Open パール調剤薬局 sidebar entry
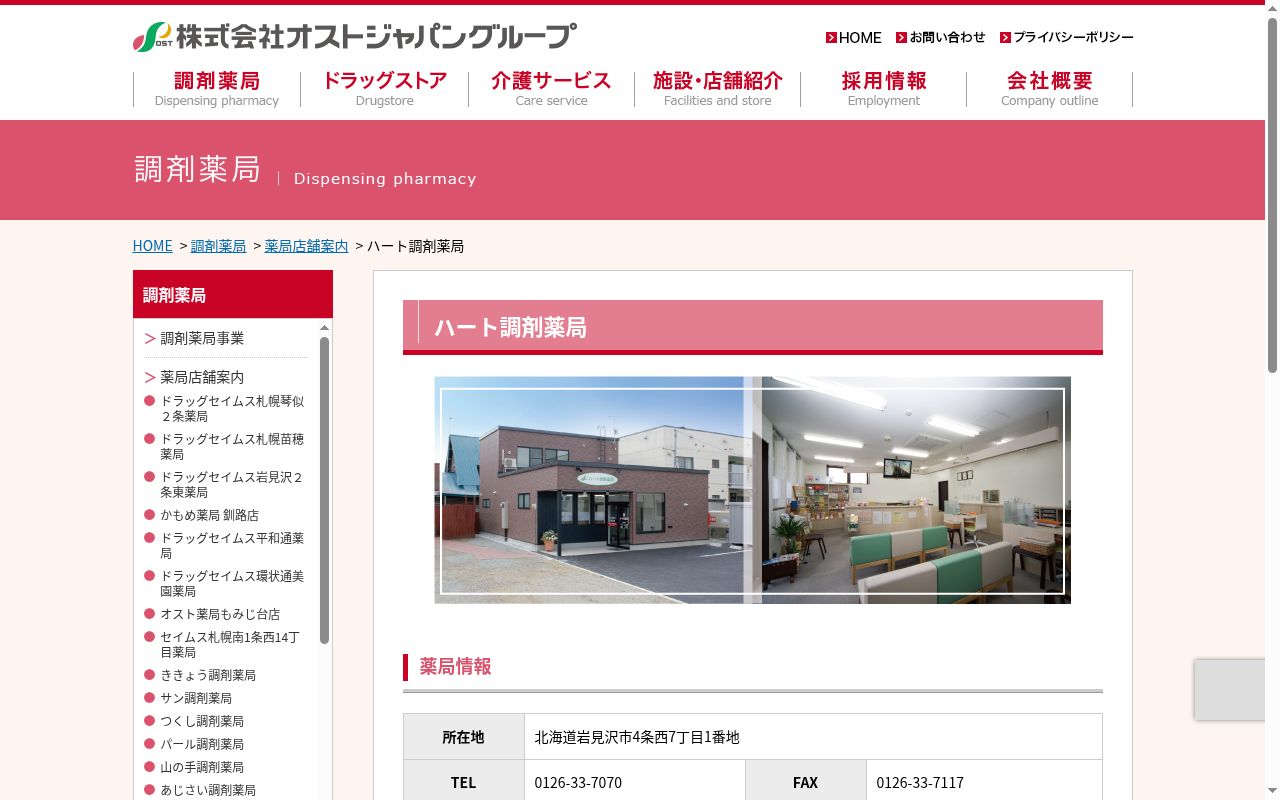 pyautogui.click(x=202, y=744)
